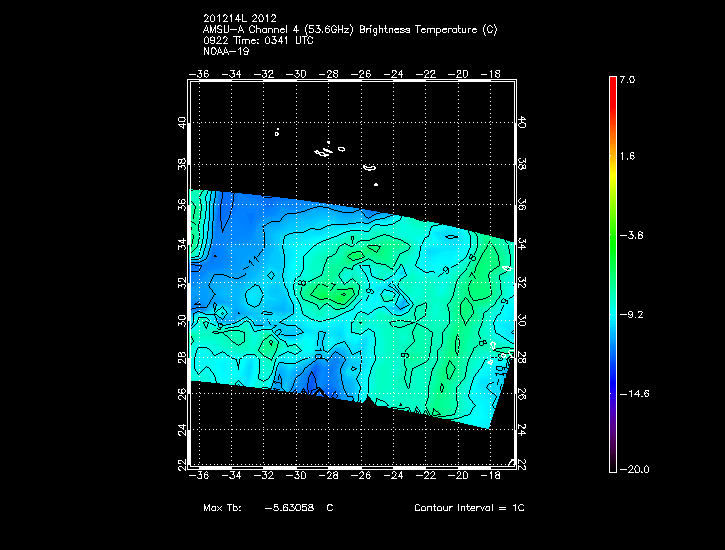Select the satellite name "NOAA-19"
Viewport: 725px width, 550px height.
[226, 51]
